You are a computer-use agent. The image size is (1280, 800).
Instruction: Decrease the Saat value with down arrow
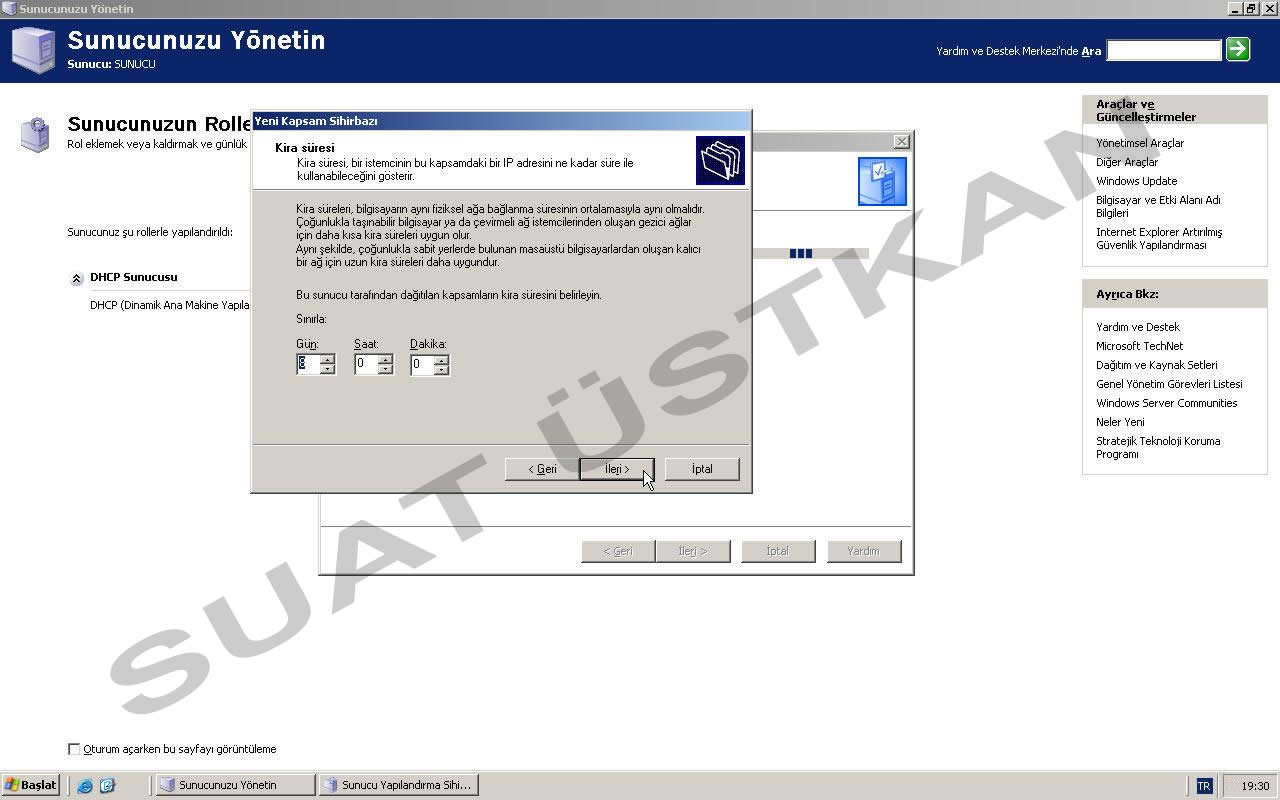click(385, 370)
